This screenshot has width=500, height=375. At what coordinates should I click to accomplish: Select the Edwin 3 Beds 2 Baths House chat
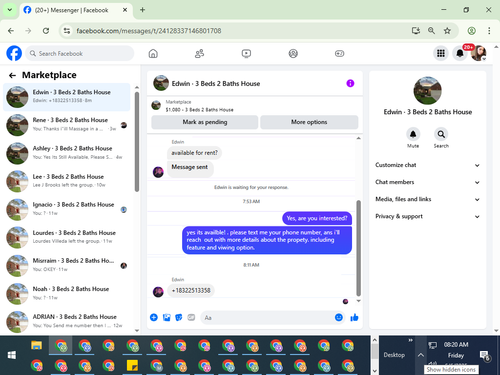[67, 97]
